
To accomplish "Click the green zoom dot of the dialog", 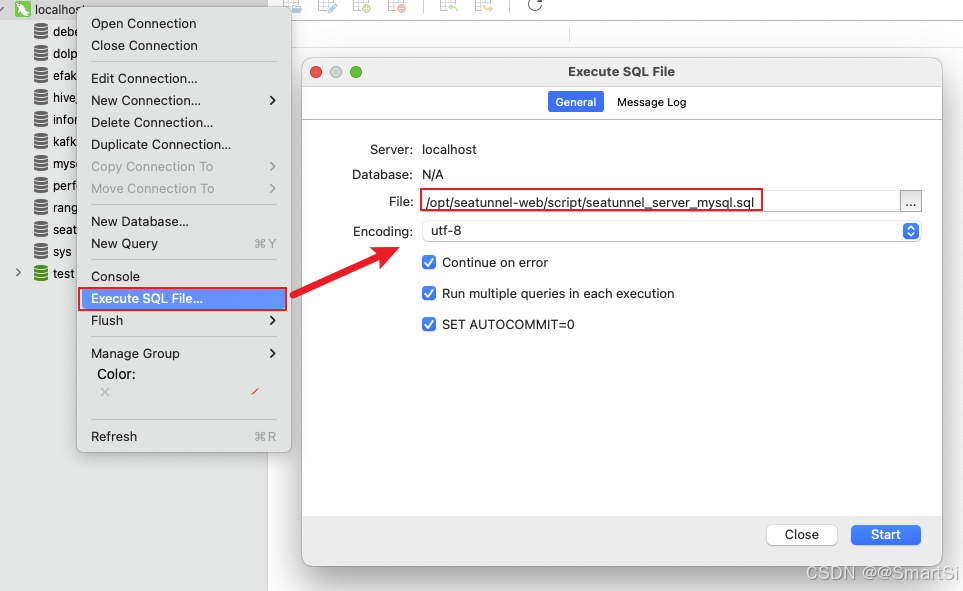I will tap(356, 72).
